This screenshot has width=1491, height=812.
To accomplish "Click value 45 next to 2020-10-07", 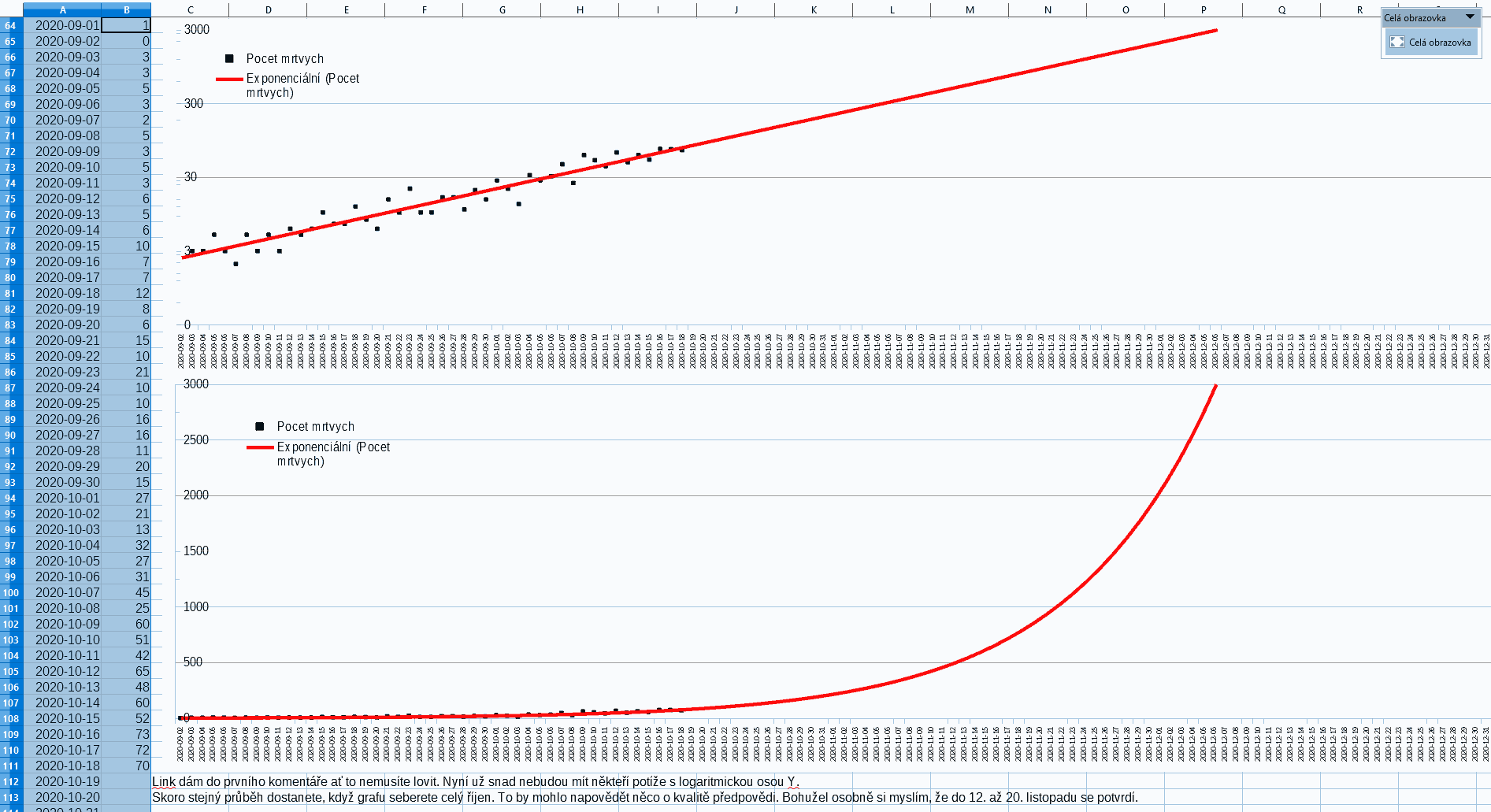I will tap(127, 592).
